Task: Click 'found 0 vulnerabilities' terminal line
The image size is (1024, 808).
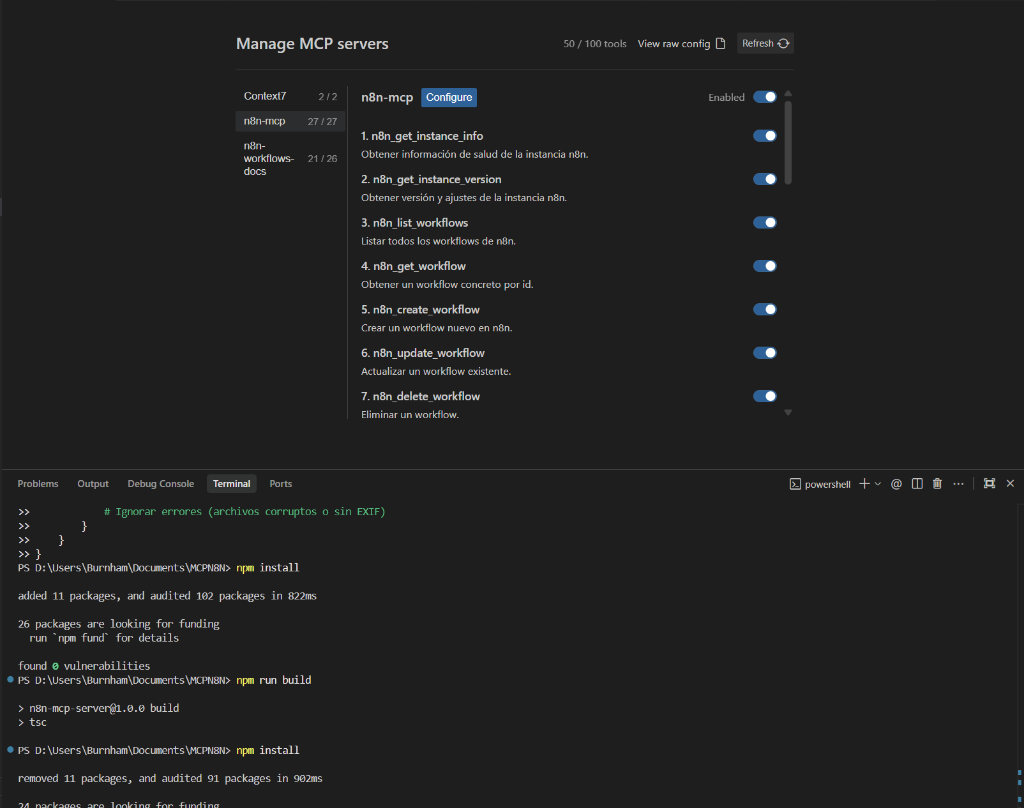Action: 84,666
